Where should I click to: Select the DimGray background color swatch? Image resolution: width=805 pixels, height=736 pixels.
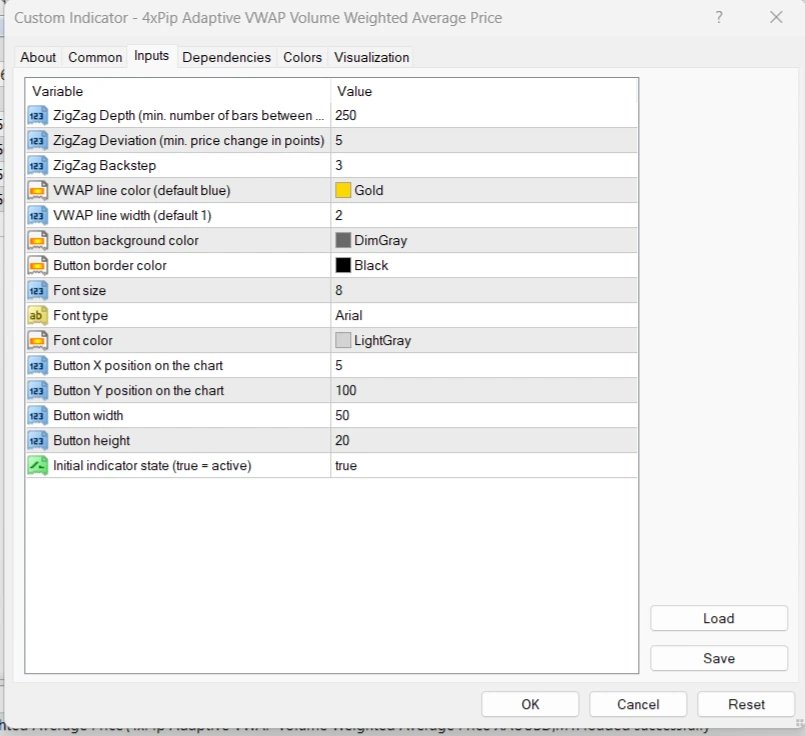[x=343, y=241]
